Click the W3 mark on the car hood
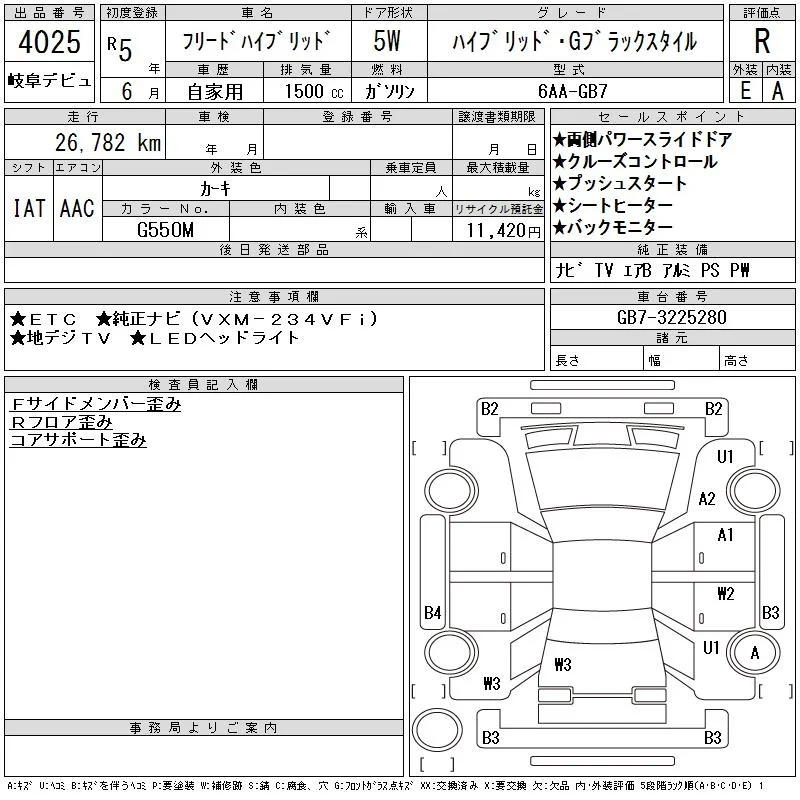The height and width of the screenshot is (800, 800). pos(563,664)
